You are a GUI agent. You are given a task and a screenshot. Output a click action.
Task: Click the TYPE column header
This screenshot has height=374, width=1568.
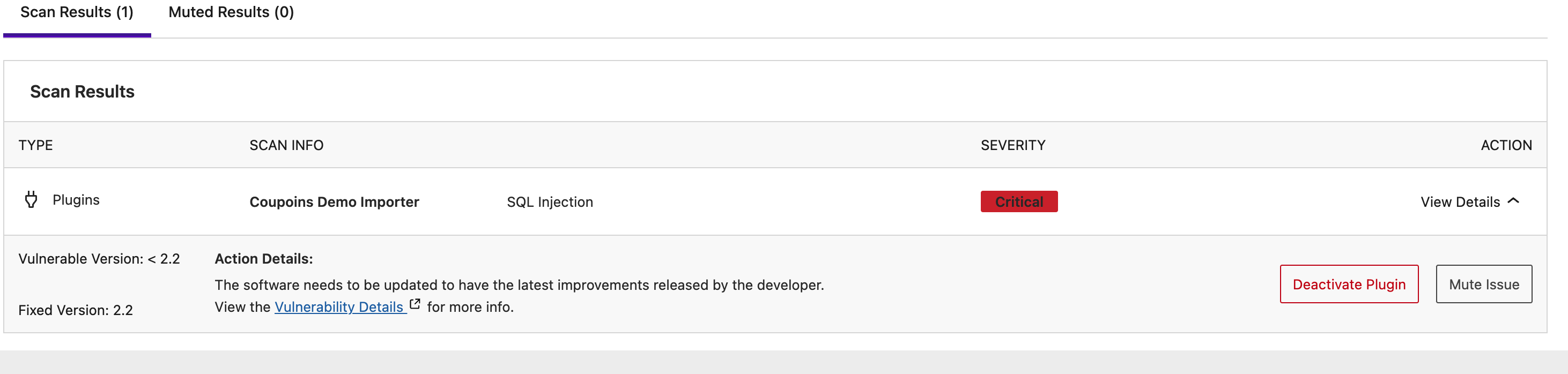(x=36, y=145)
